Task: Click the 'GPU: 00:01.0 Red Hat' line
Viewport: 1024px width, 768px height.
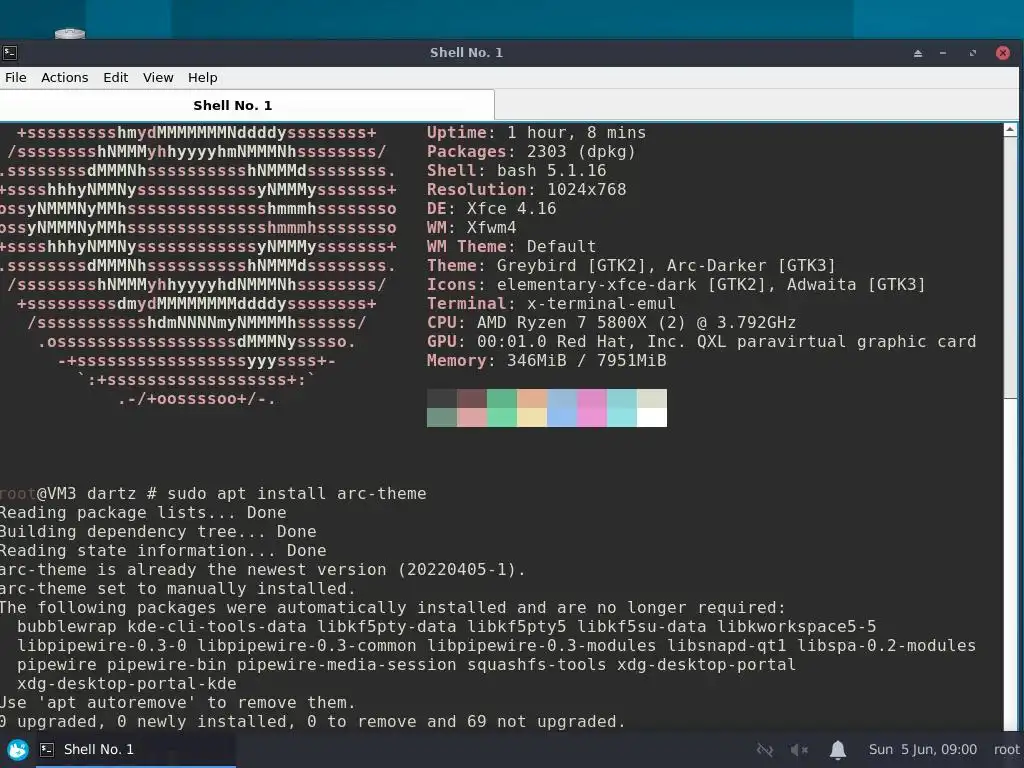Action: click(702, 342)
